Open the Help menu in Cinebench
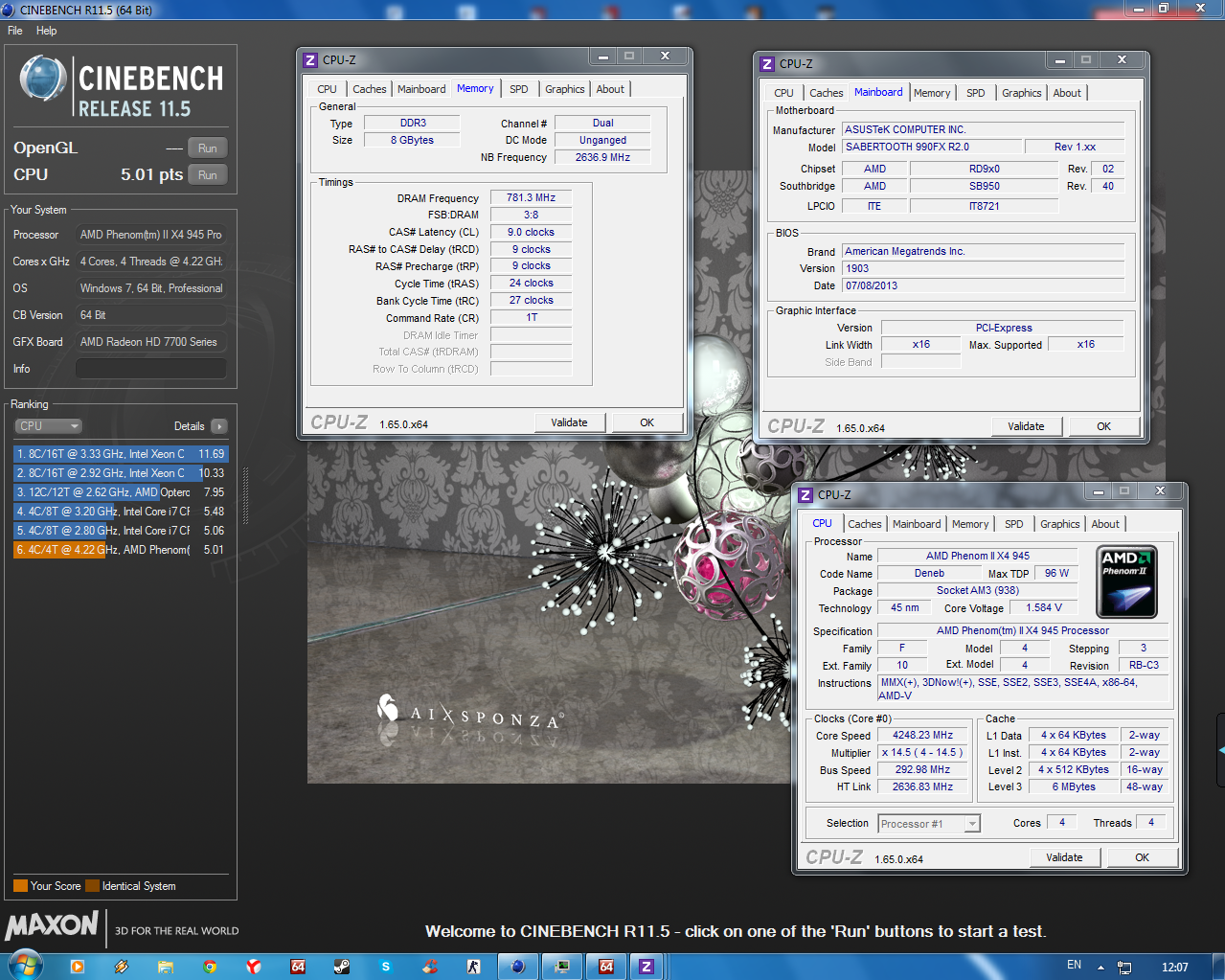Image resolution: width=1225 pixels, height=980 pixels. (46, 31)
